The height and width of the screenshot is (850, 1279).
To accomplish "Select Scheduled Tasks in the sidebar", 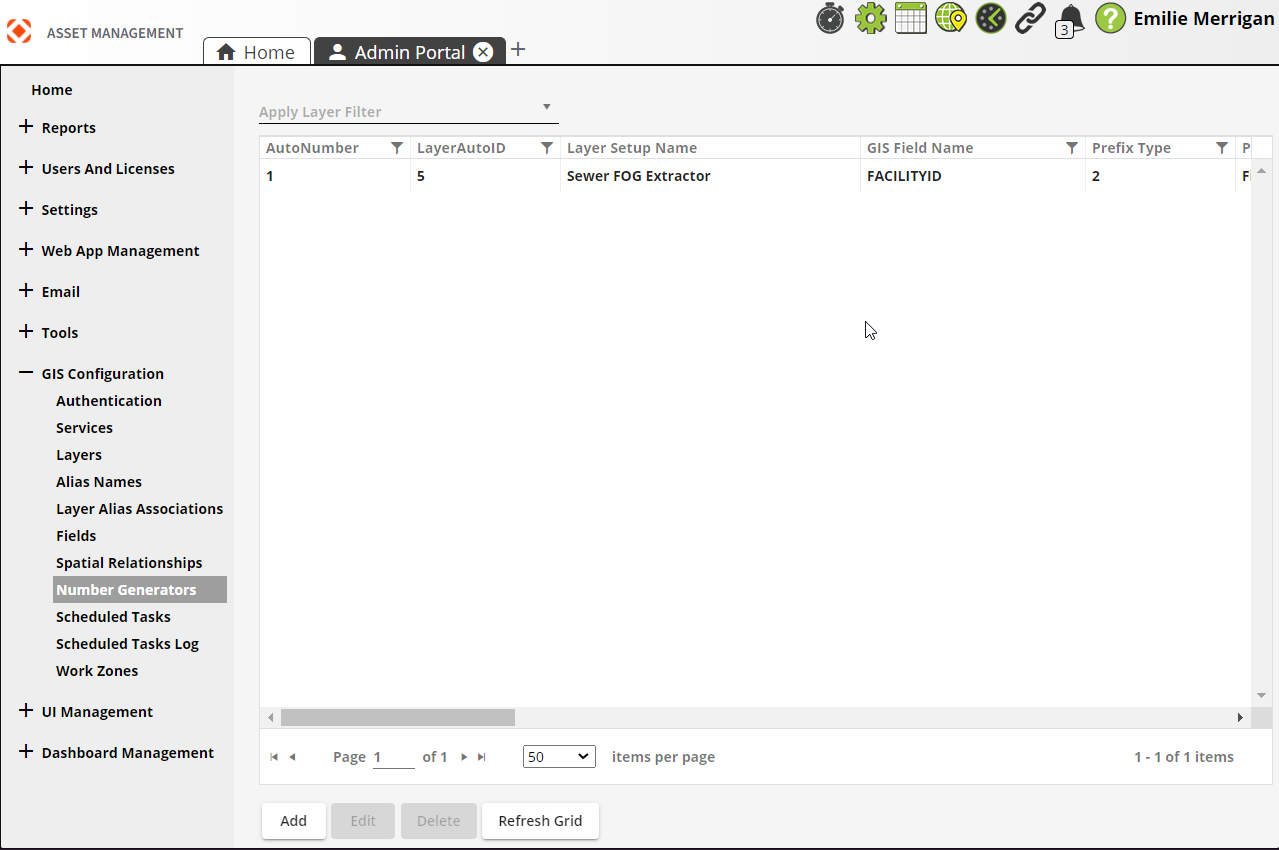I will coord(113,617).
